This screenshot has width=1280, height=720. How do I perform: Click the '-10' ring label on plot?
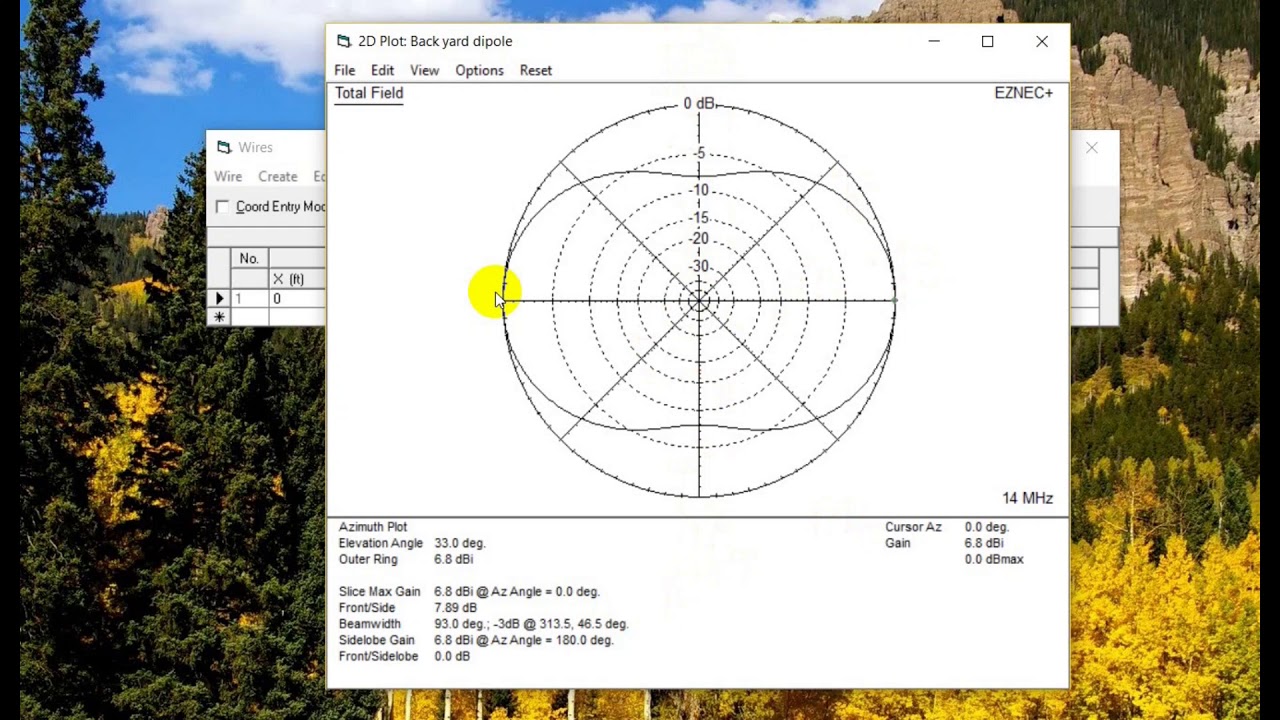[x=699, y=190]
